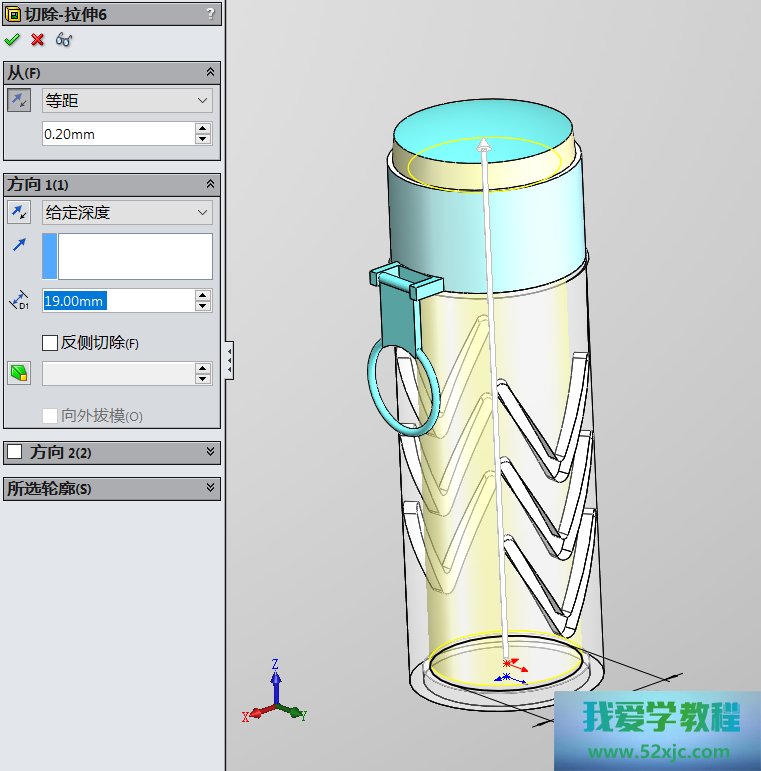The height and width of the screenshot is (771, 761).
Task: Click reverse direction icon in 从 section
Action: tap(19, 100)
